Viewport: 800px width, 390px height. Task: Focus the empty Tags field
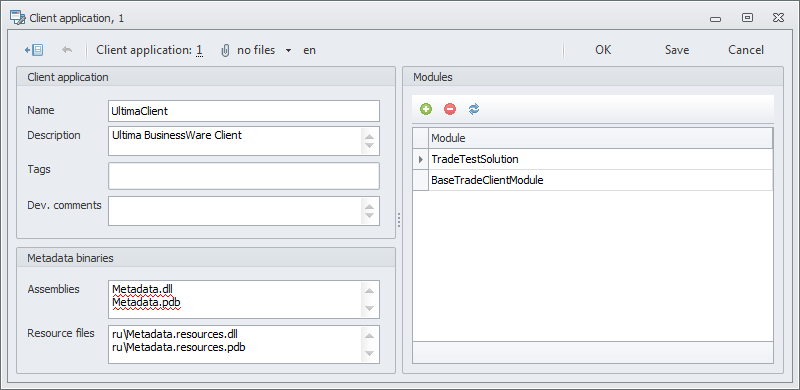[244, 176]
